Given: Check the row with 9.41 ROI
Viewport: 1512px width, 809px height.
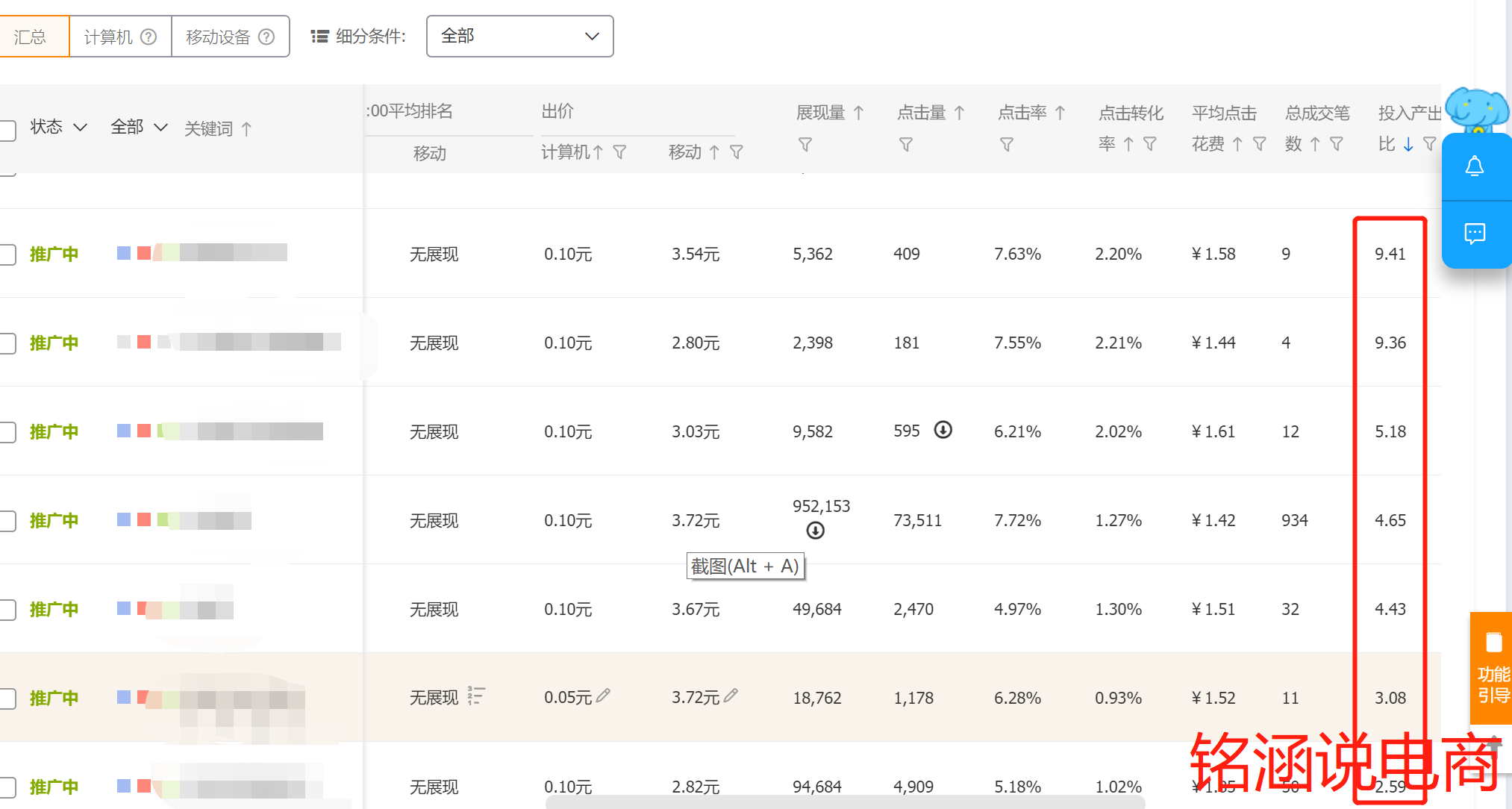Looking at the screenshot, I should tap(7, 254).
